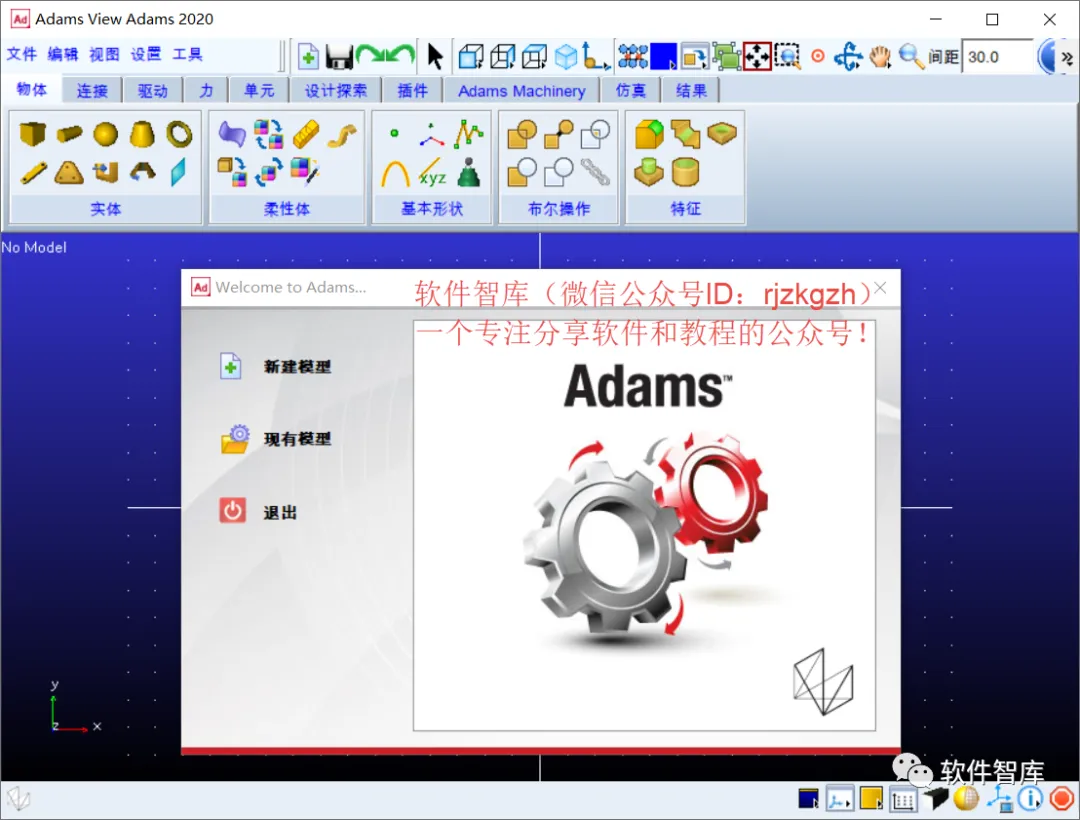
Task: Switch to the 单元 tab
Action: click(259, 90)
